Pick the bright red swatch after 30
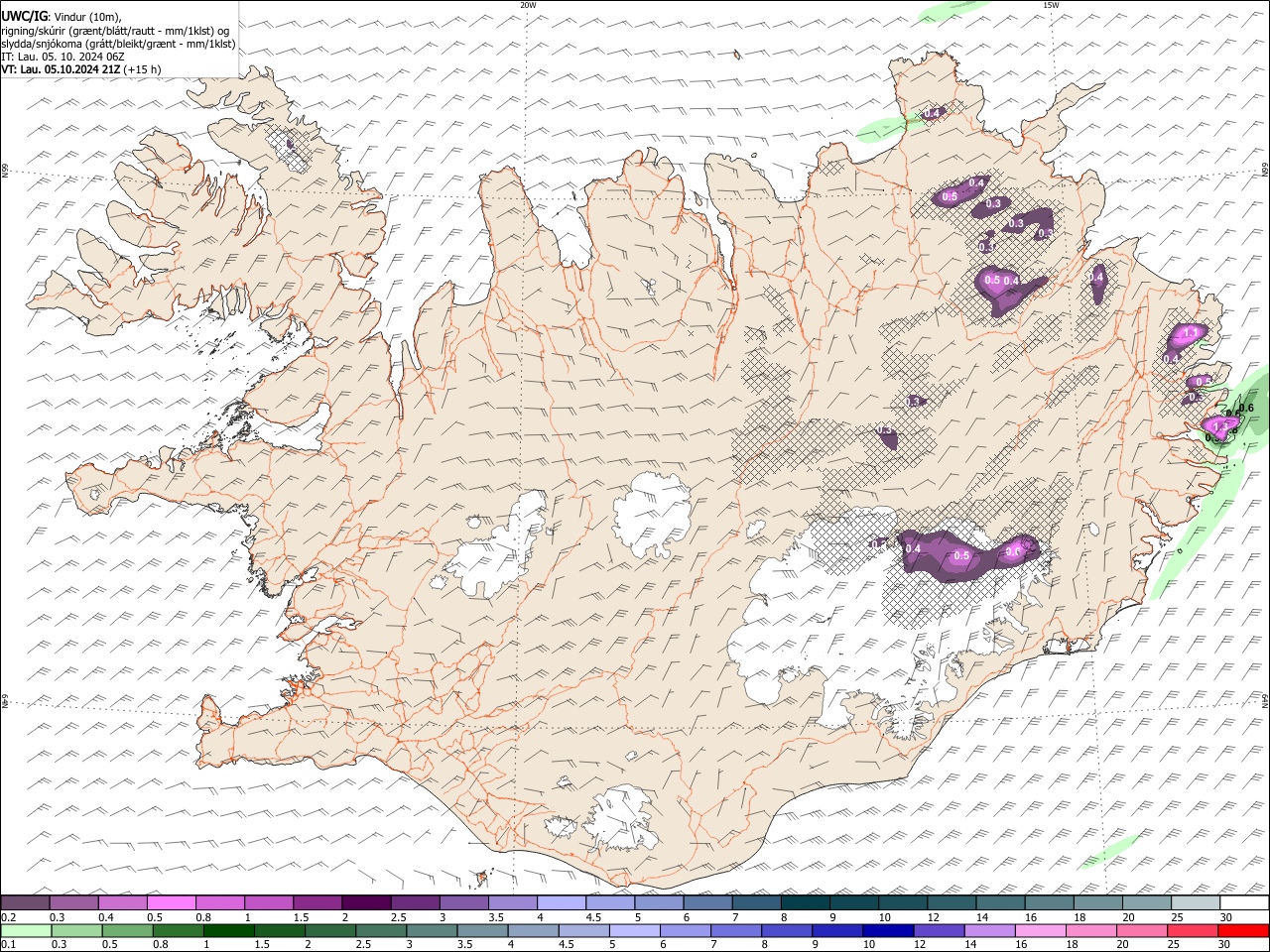 click(x=1242, y=930)
